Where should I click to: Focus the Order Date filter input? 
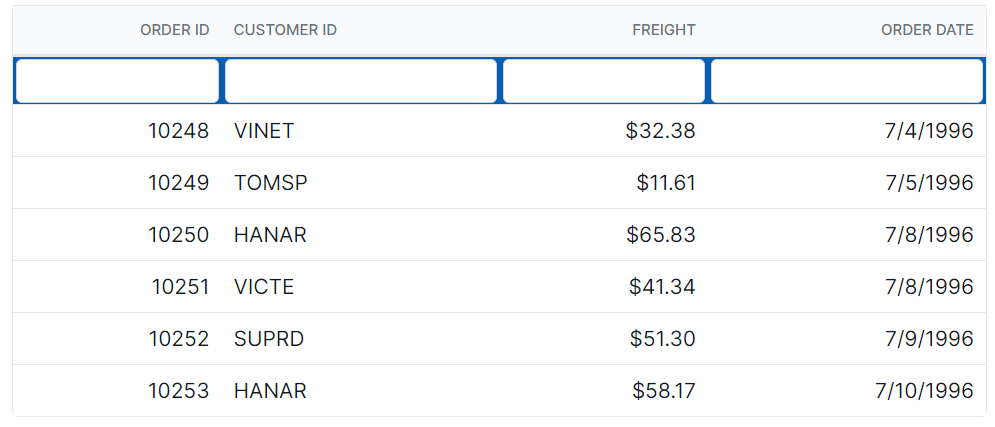[x=847, y=81]
